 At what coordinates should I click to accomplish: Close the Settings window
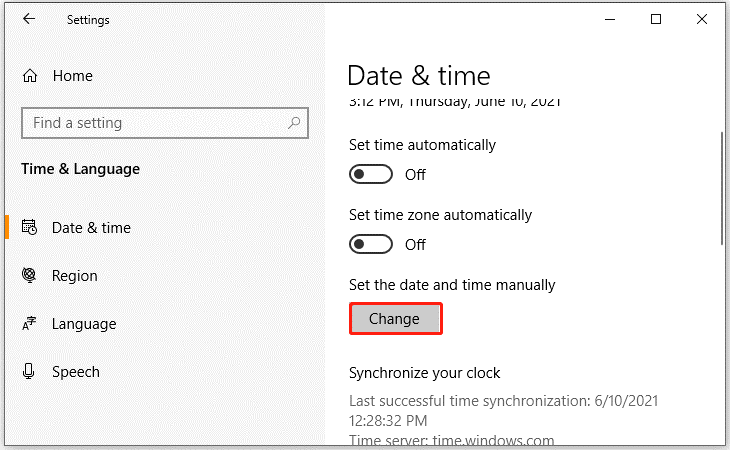[702, 19]
